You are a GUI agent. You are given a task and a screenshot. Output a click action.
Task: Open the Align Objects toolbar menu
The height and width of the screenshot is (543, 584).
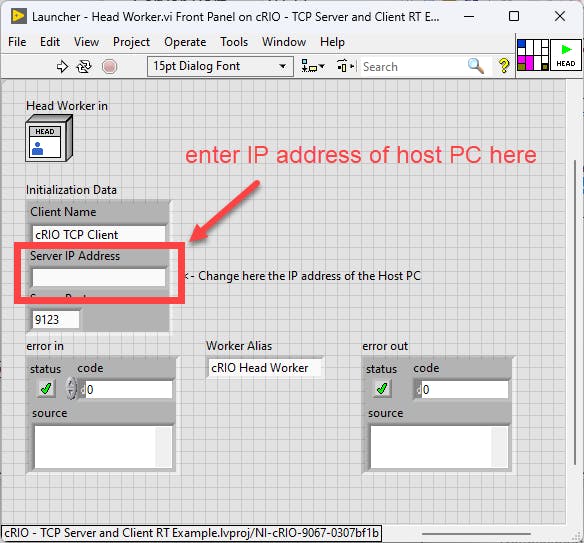(313, 66)
